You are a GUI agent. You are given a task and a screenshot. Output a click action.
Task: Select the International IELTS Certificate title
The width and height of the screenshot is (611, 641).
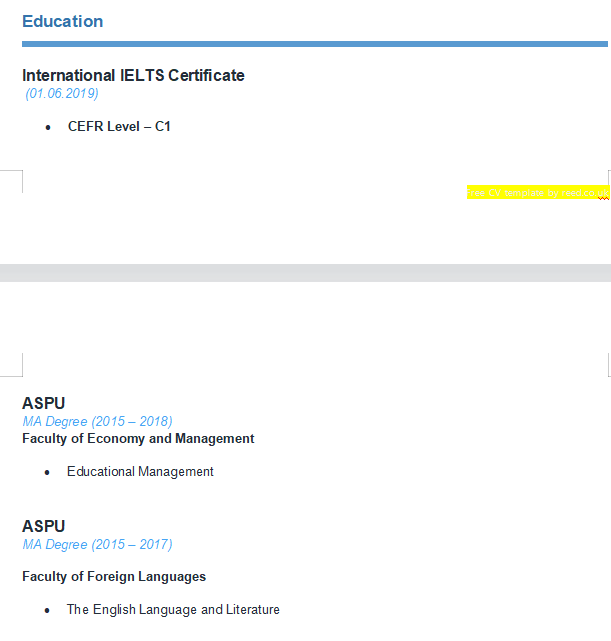pos(133,75)
